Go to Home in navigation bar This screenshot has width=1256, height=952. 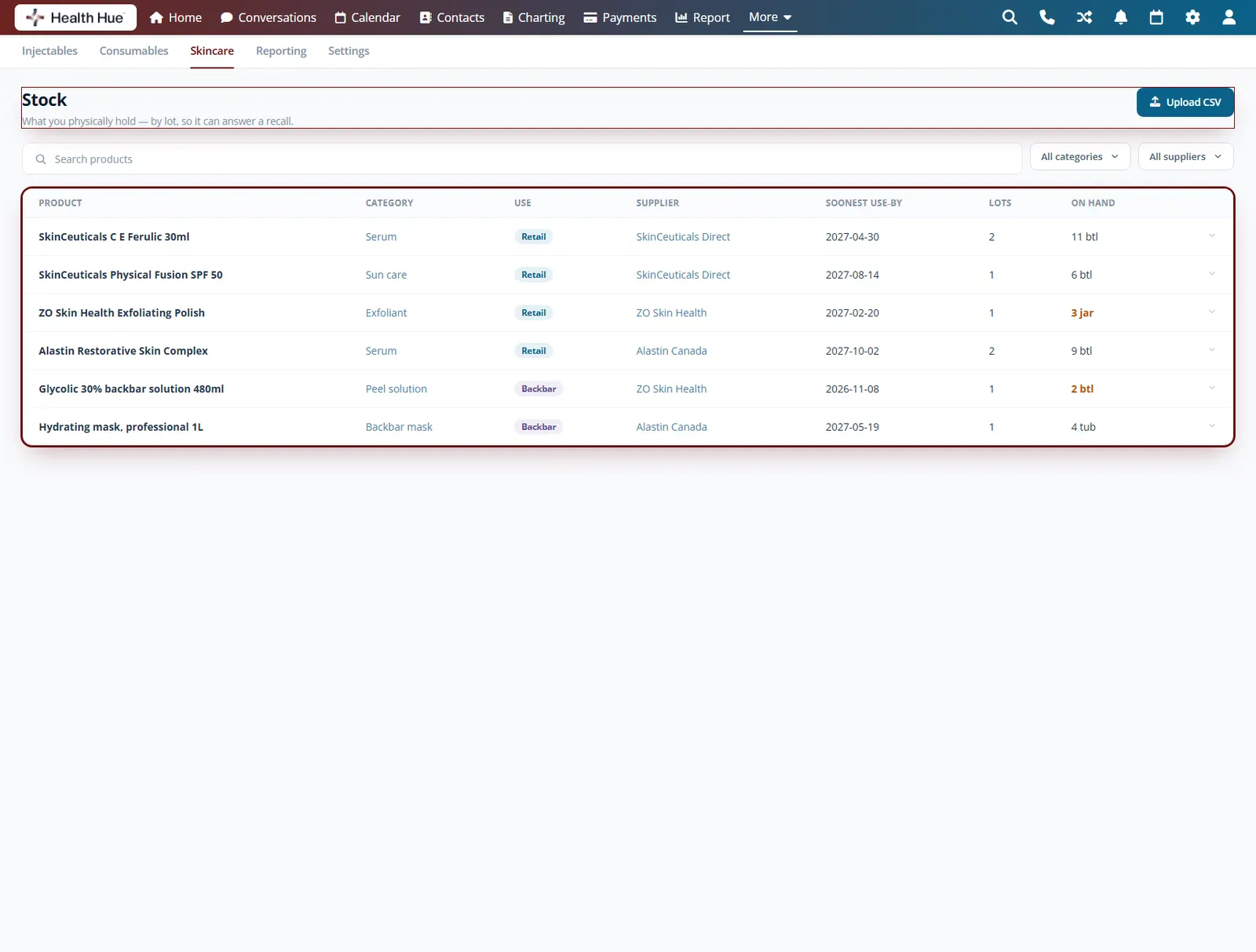(x=176, y=17)
